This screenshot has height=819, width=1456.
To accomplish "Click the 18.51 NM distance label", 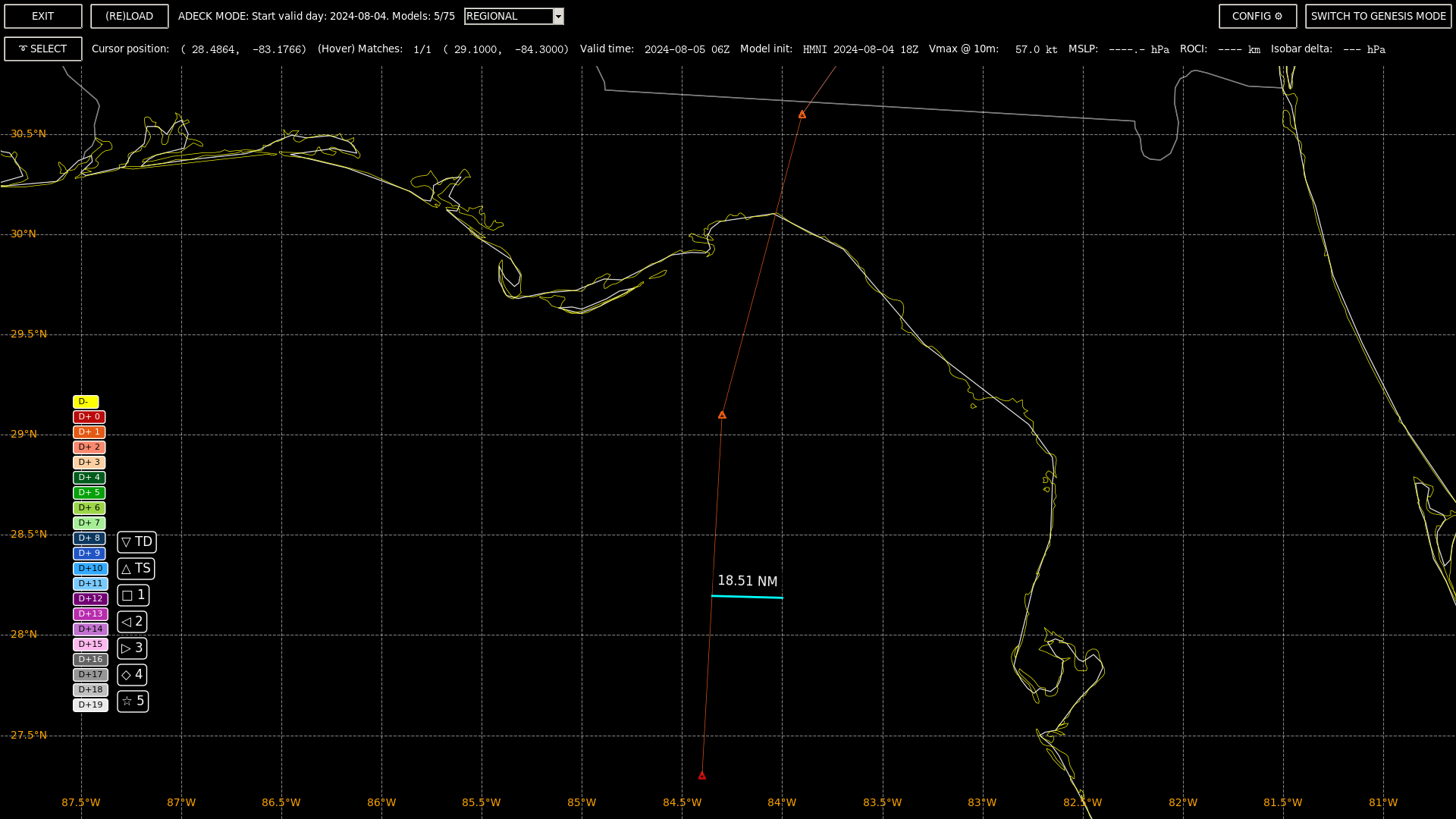I will 748,581.
